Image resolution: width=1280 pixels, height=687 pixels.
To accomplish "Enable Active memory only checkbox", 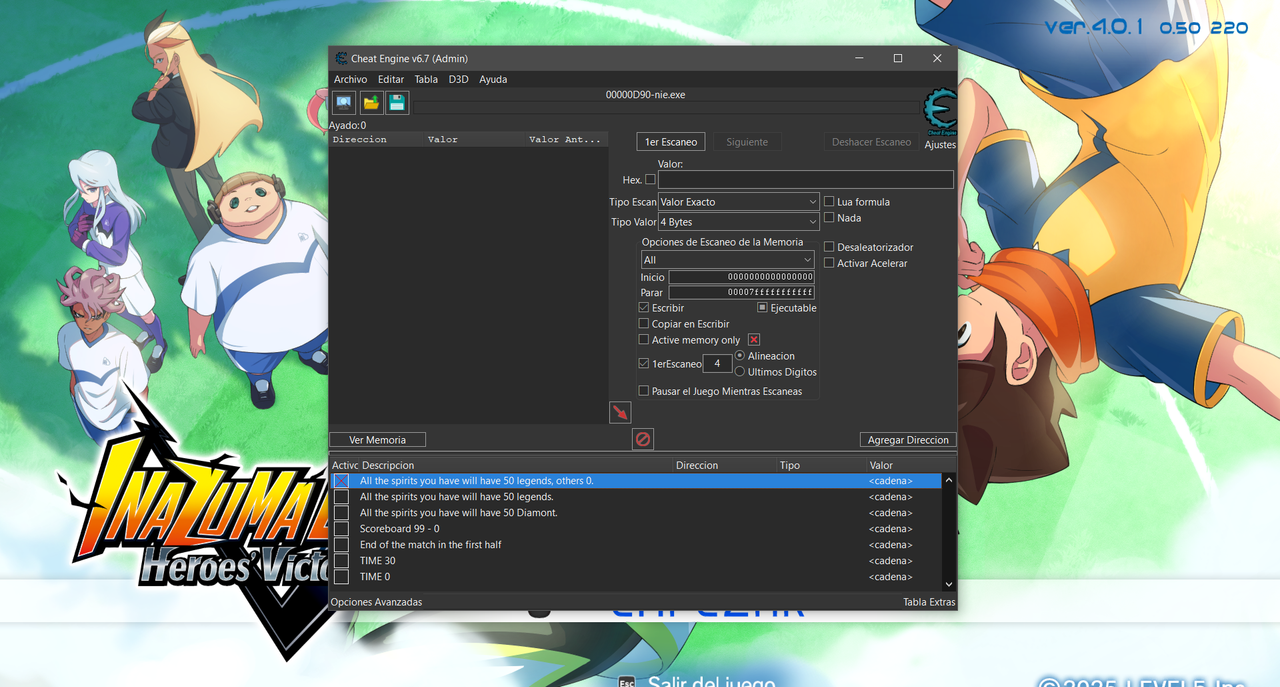I will click(x=644, y=340).
